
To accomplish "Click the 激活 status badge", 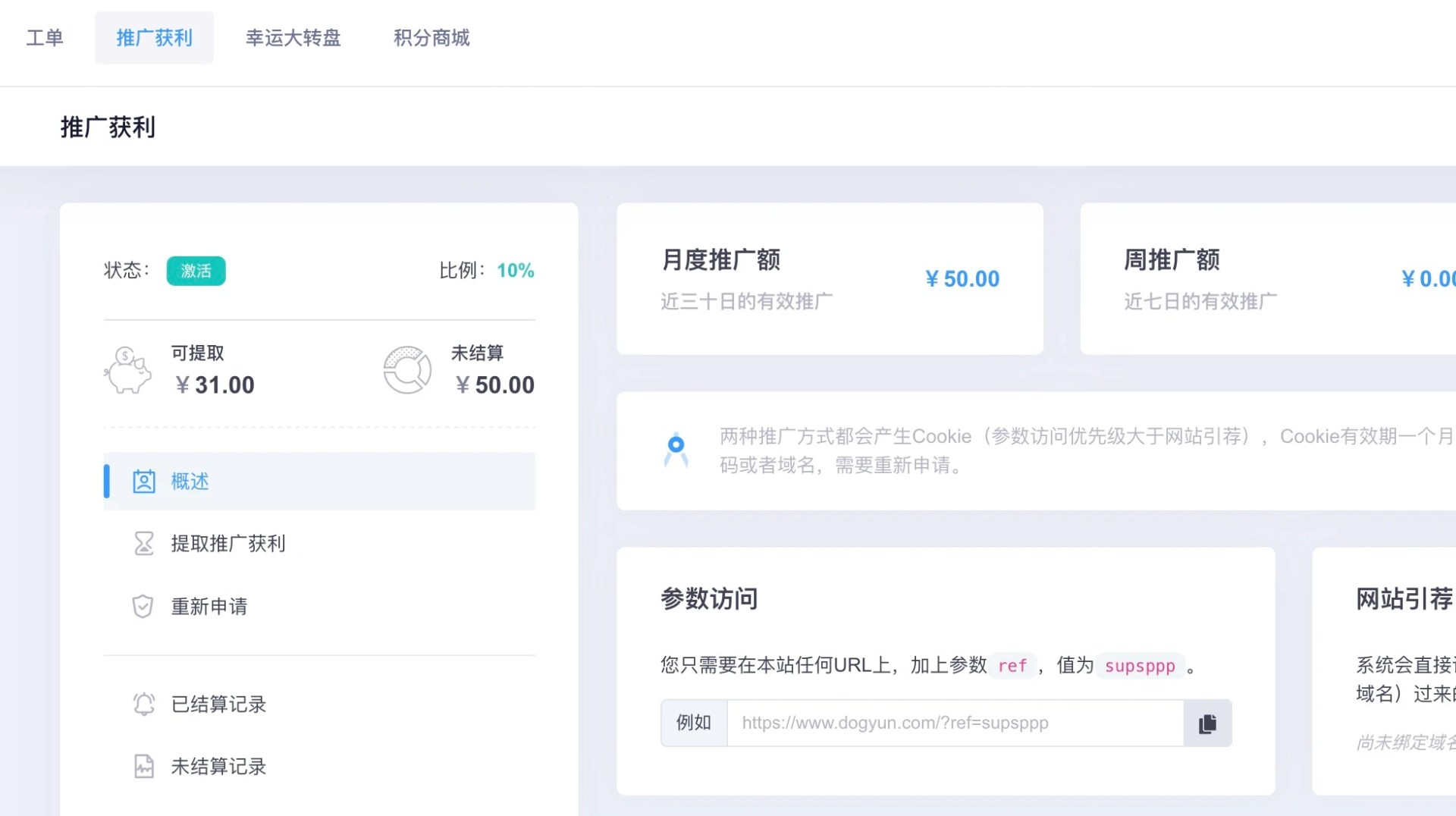I will (x=196, y=271).
